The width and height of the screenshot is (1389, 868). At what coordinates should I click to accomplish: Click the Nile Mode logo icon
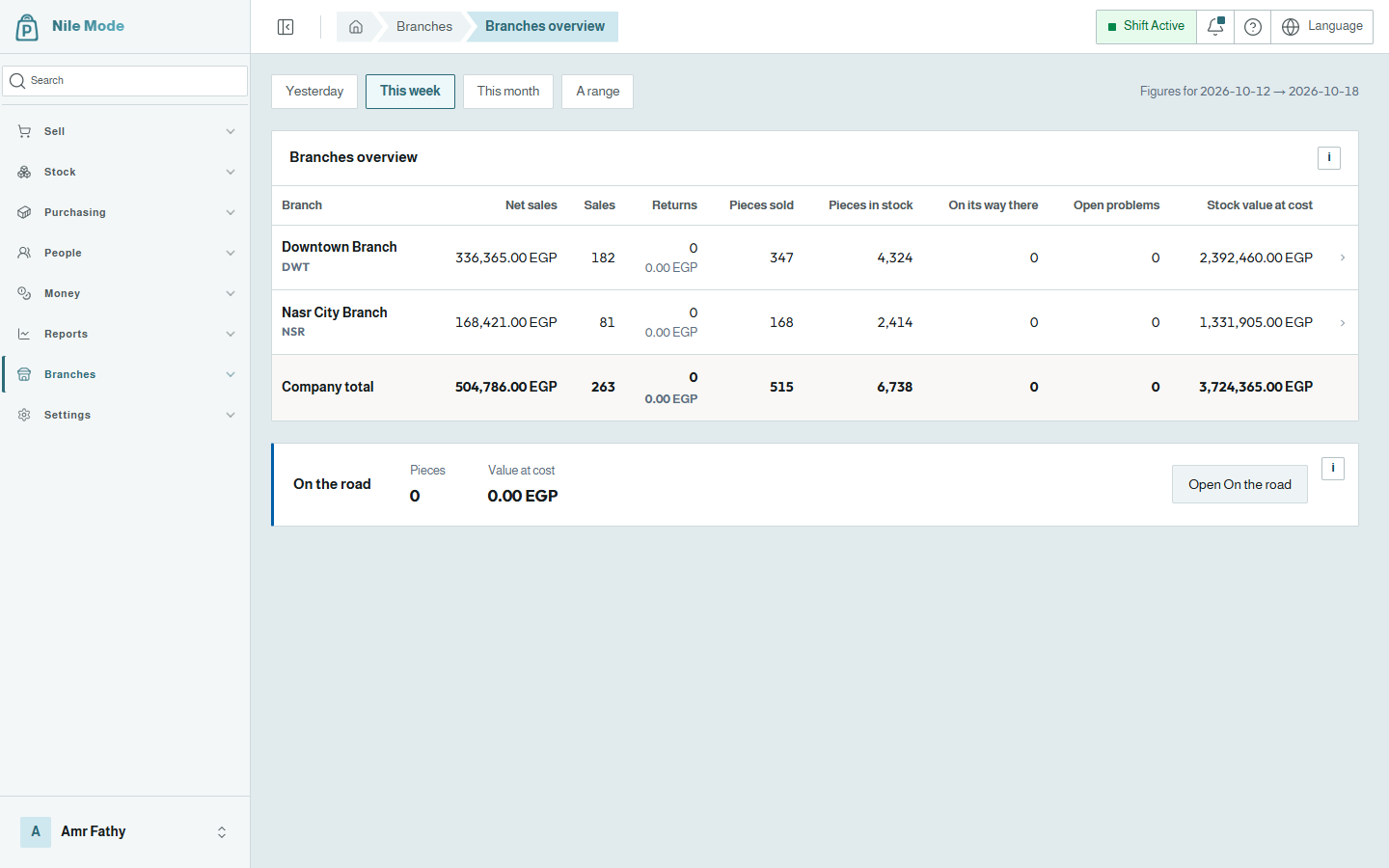coord(27,27)
